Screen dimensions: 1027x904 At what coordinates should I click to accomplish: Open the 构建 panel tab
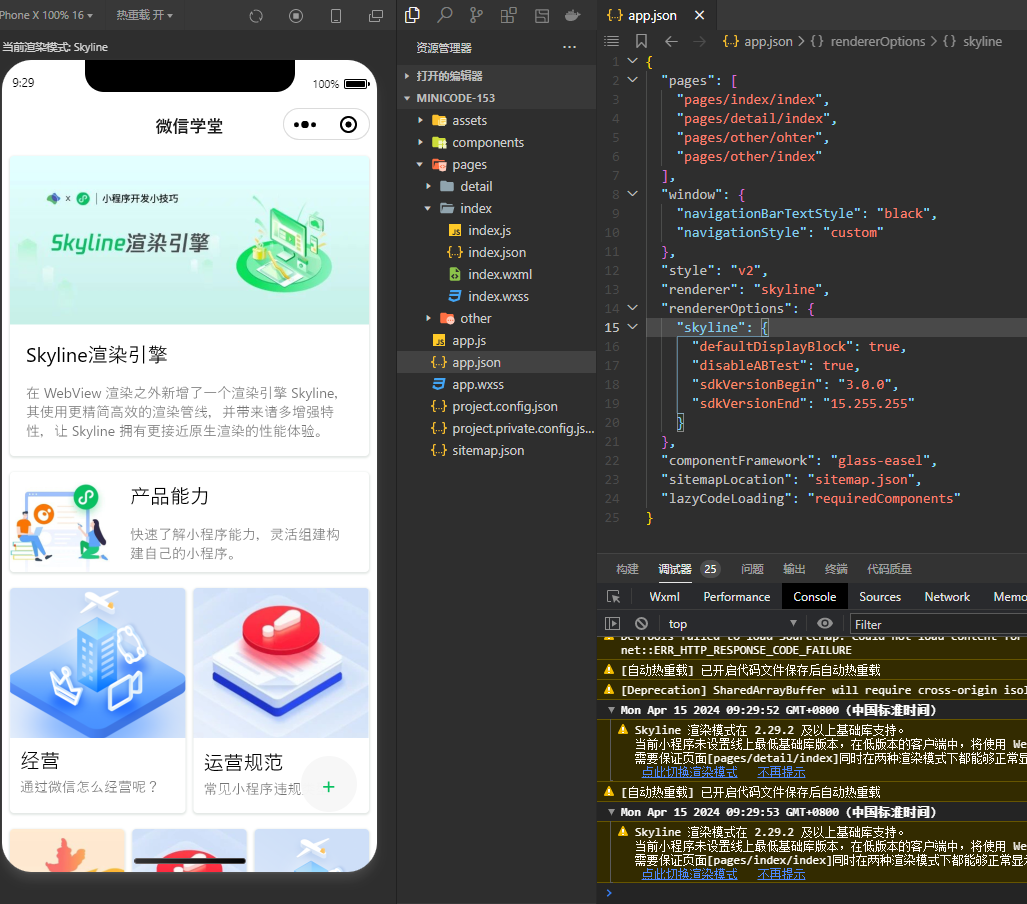click(627, 569)
